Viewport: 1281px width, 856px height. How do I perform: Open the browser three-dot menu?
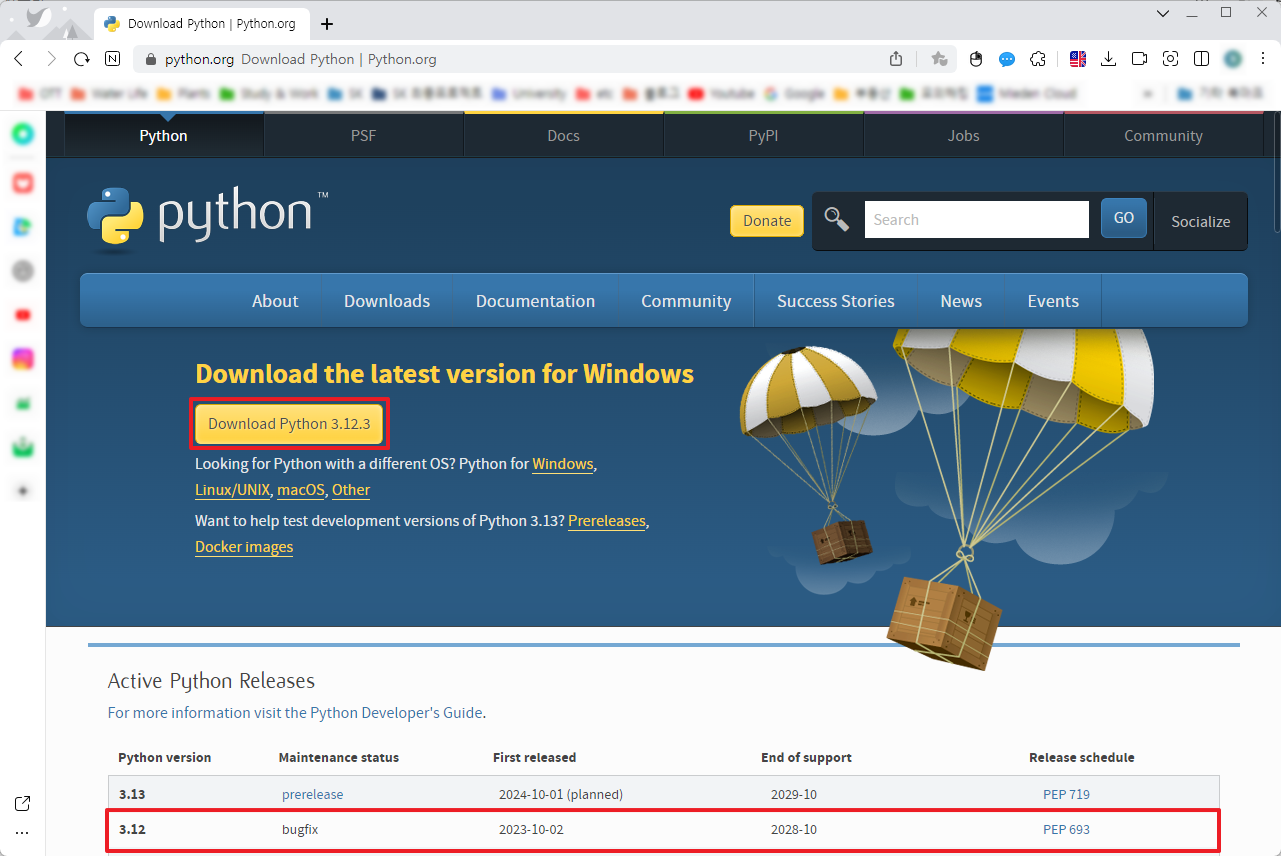(x=1262, y=59)
